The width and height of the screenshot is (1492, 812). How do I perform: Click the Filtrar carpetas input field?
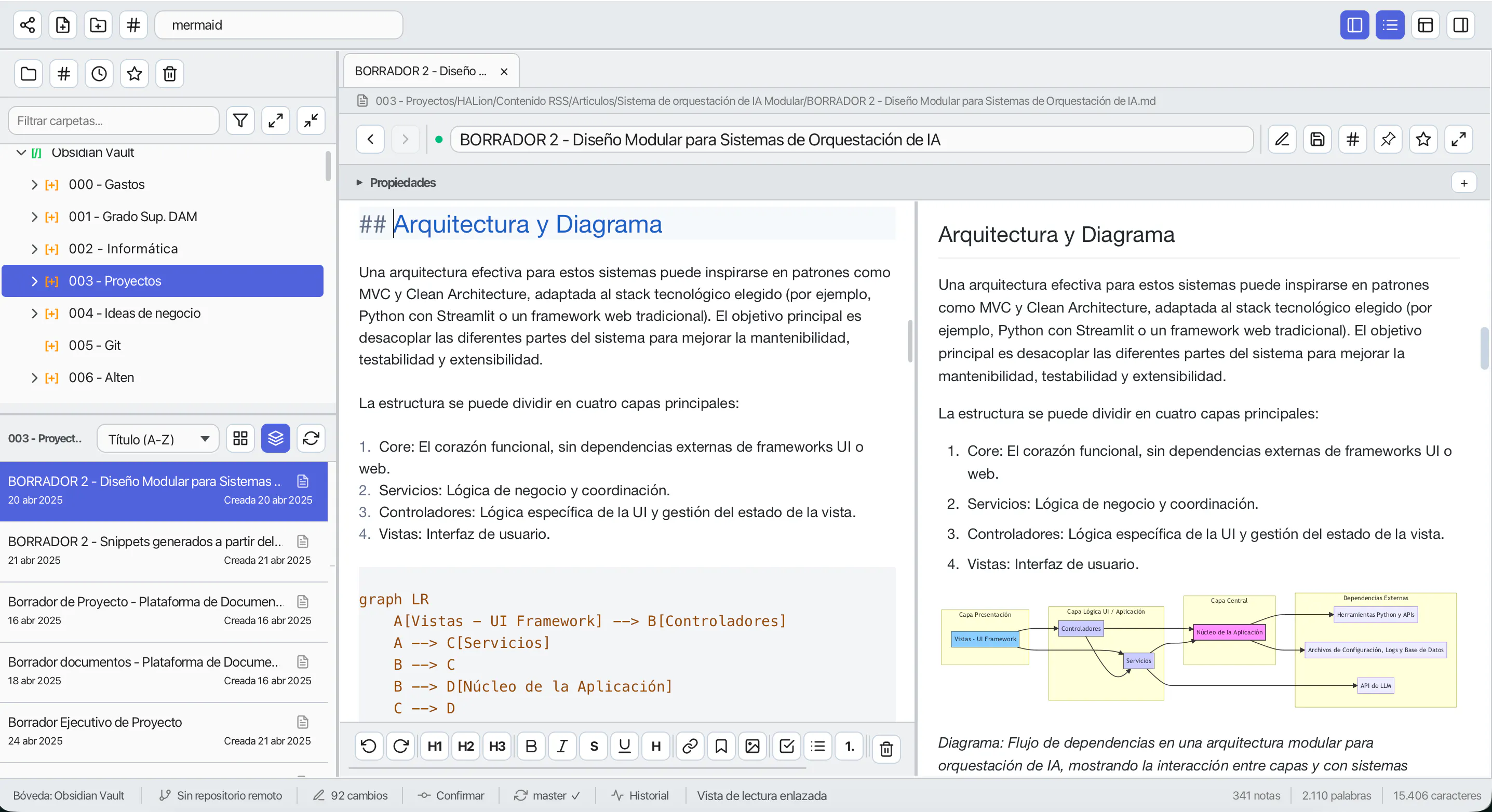tap(114, 120)
